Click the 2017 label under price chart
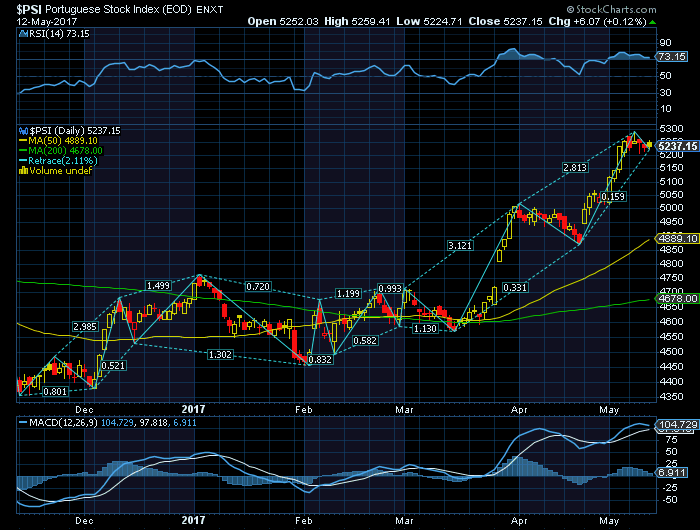The height and width of the screenshot is (530, 700). 193,409
